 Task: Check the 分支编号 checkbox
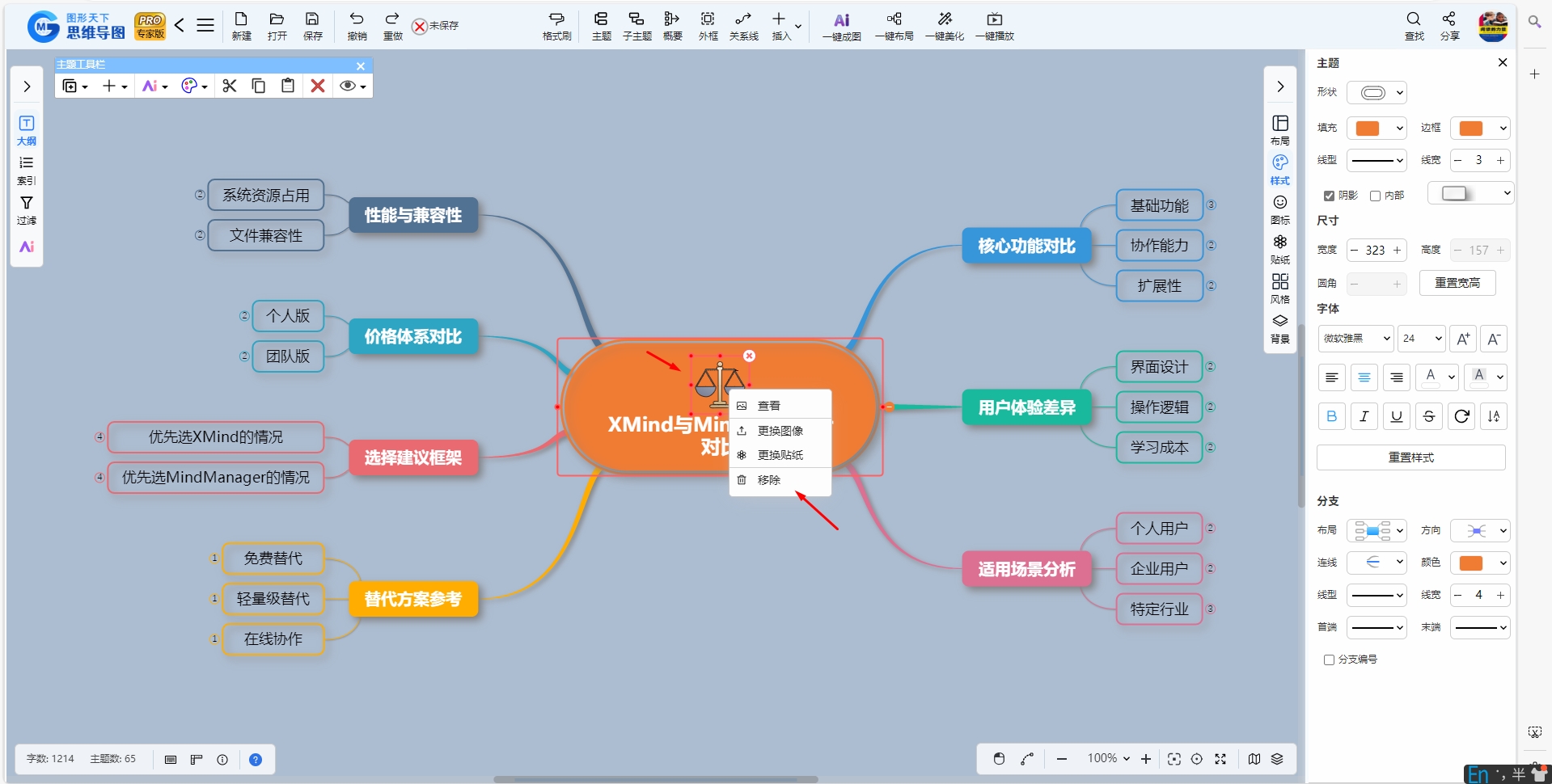[1329, 660]
